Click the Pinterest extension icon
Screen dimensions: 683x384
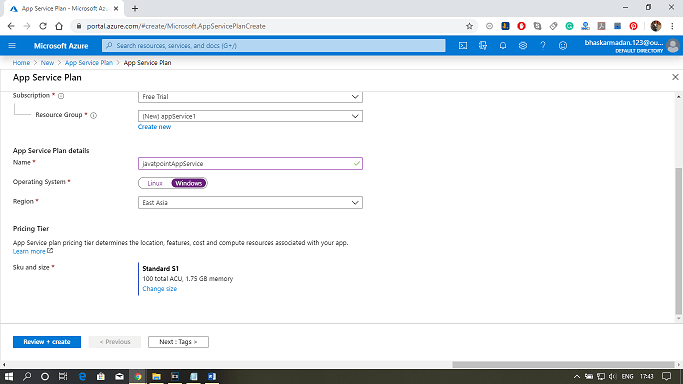pos(633,26)
